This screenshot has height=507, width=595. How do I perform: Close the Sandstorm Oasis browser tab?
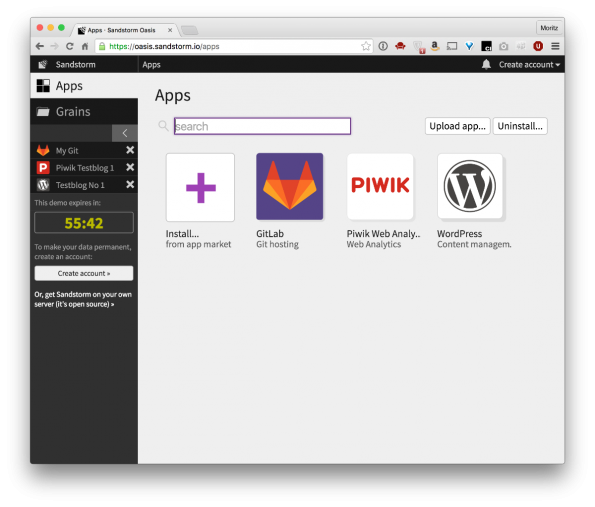click(x=170, y=30)
